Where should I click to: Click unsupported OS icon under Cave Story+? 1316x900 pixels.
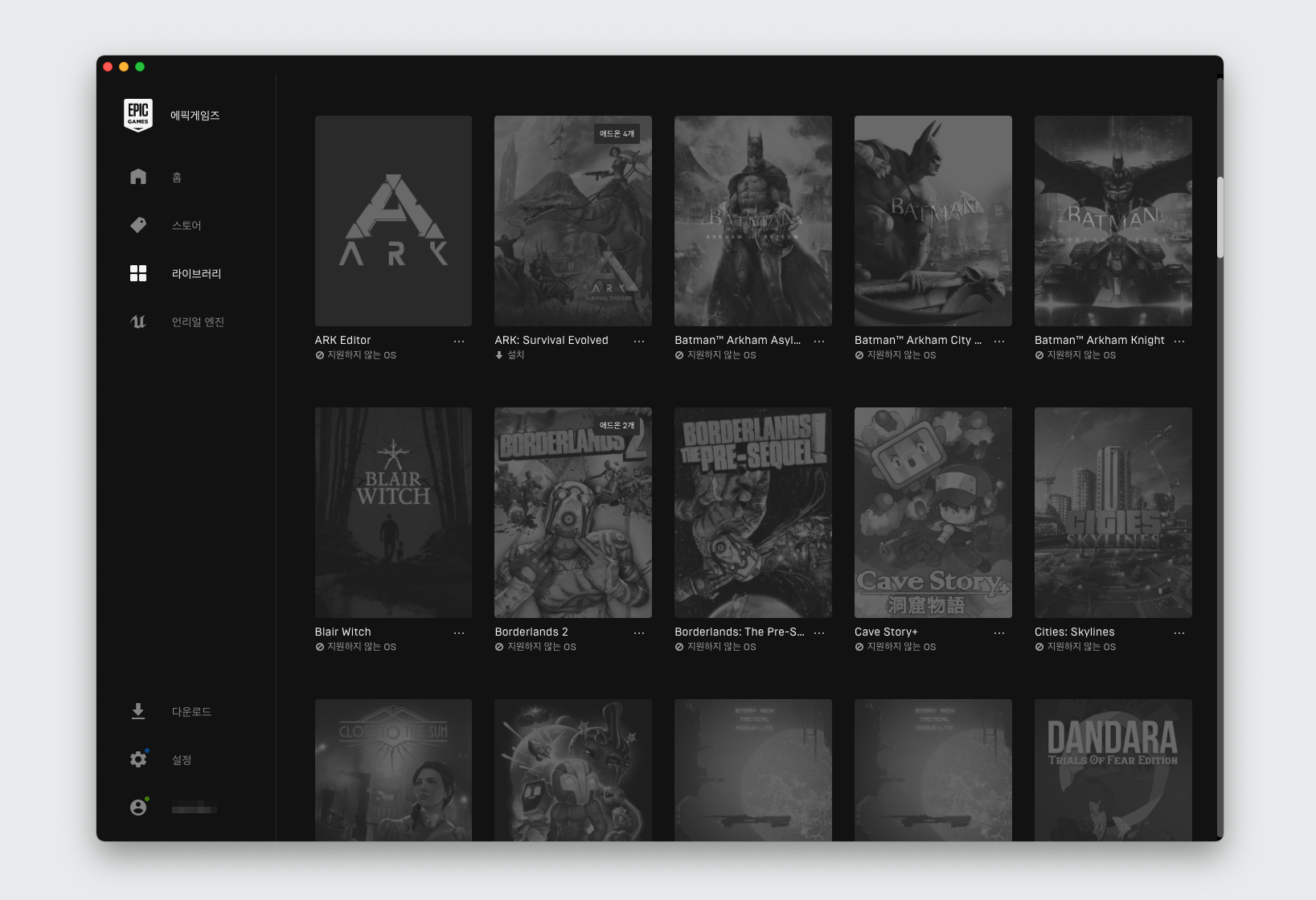click(859, 647)
